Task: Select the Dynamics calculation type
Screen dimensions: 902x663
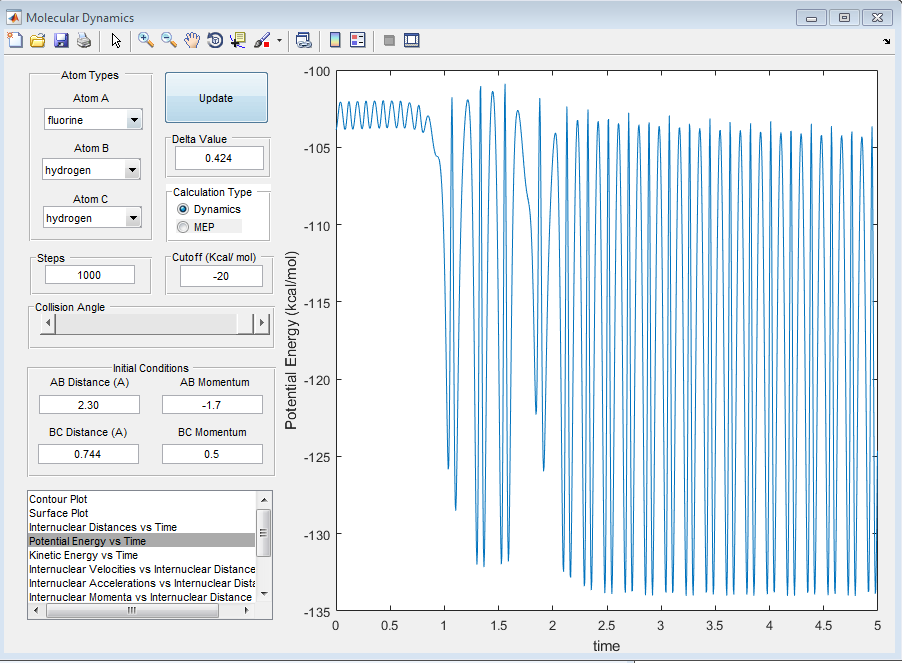Action: pos(183,209)
